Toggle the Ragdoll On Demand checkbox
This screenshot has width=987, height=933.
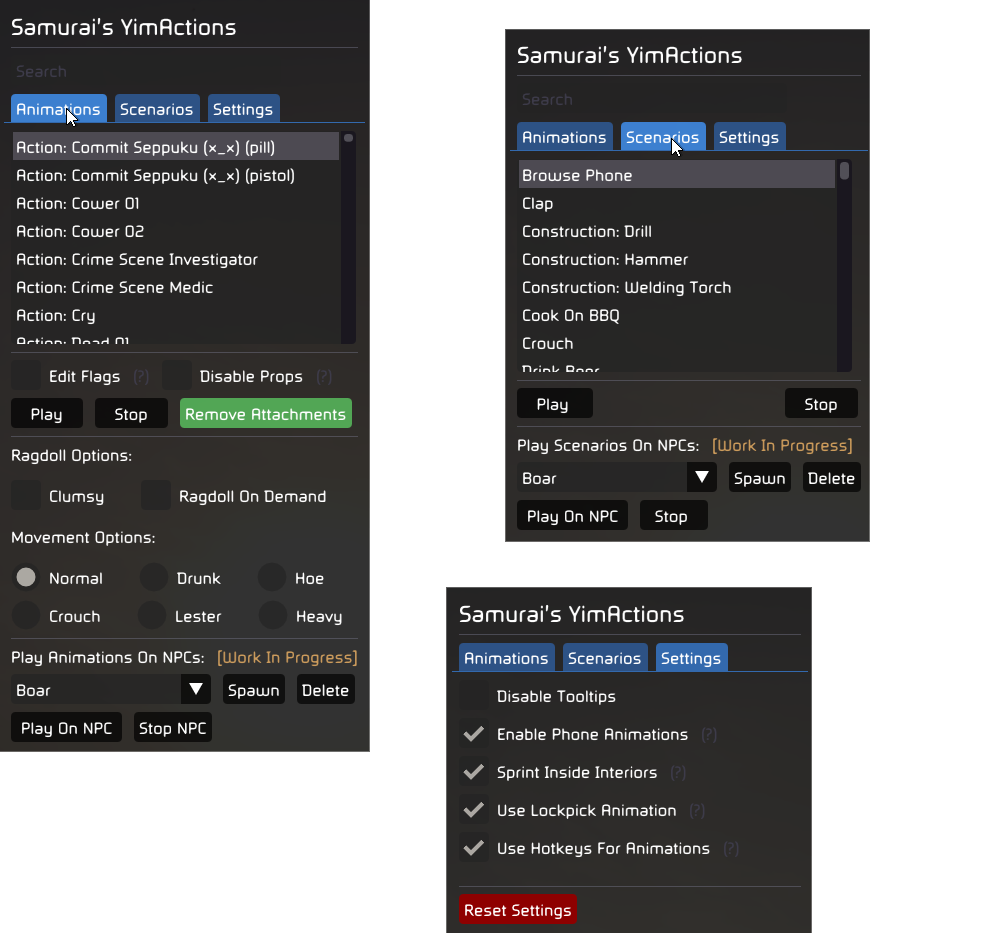click(x=156, y=496)
